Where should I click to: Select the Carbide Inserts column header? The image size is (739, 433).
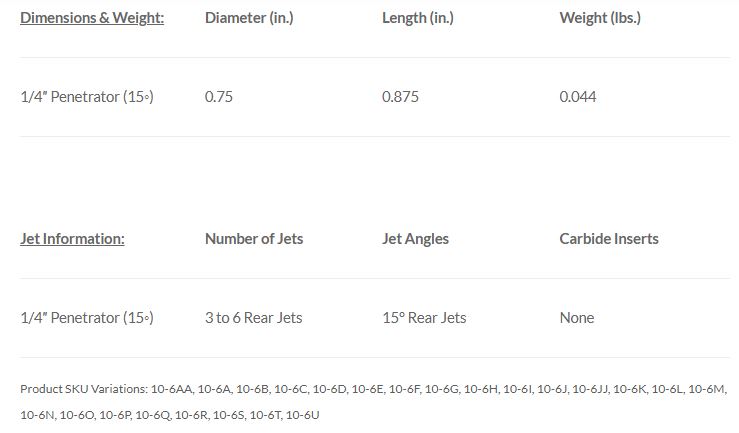(x=609, y=239)
